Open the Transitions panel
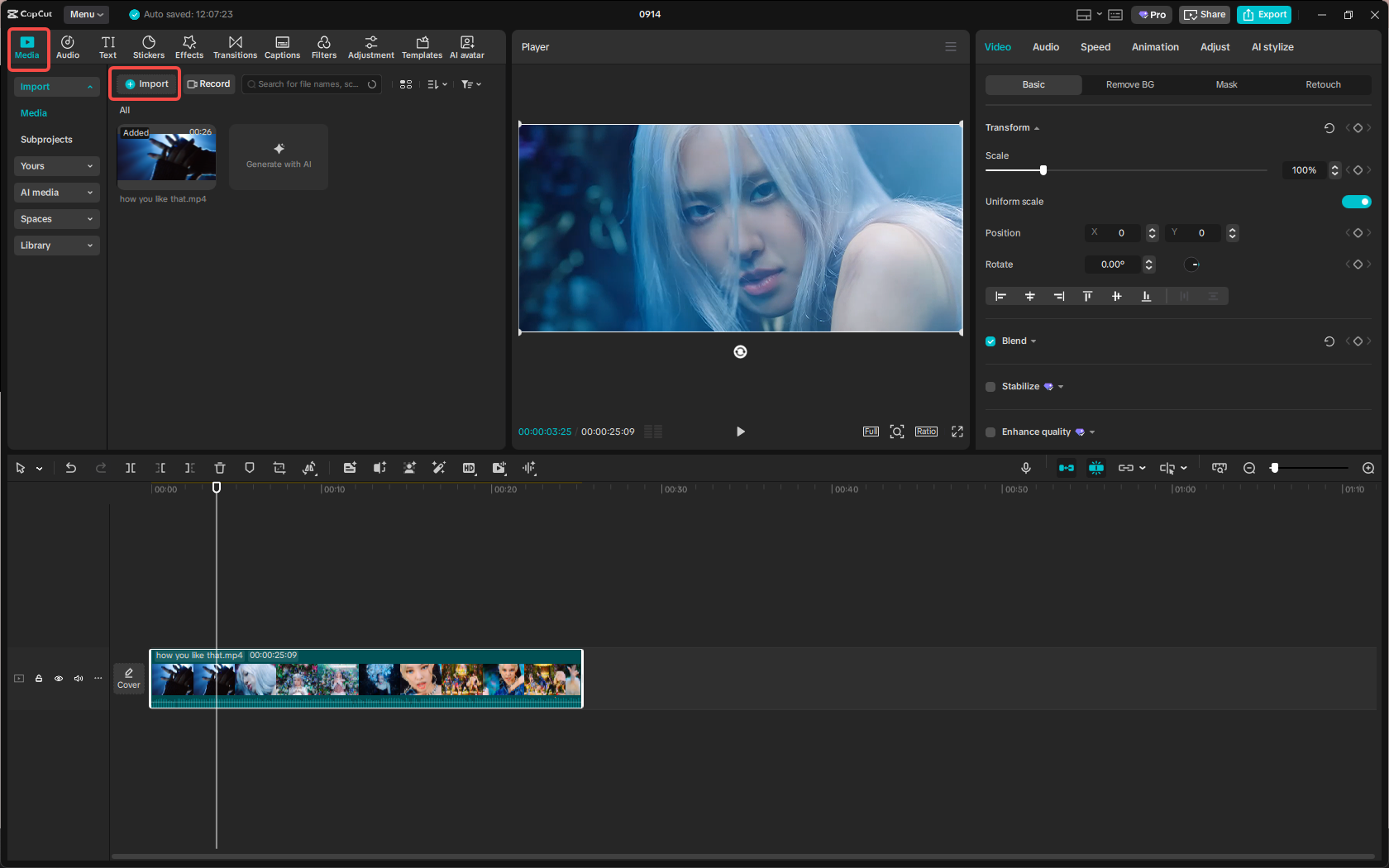Screen dimensions: 1389x868 tap(235, 46)
